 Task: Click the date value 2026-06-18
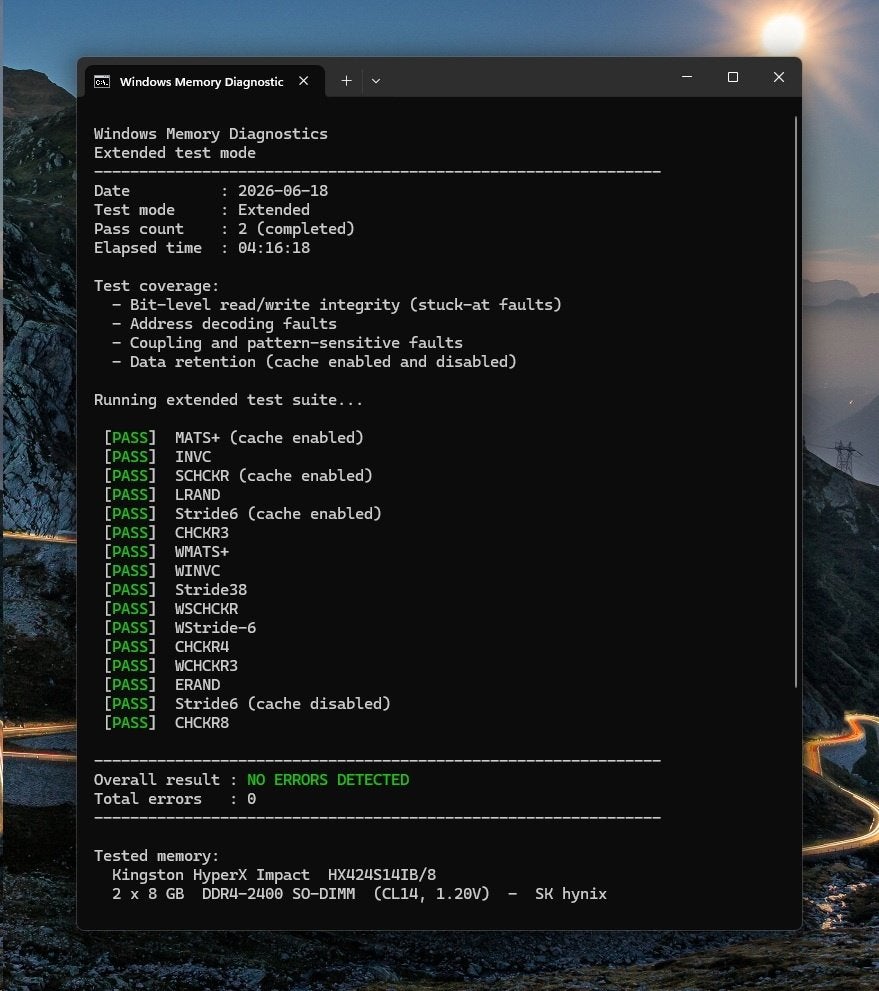[x=283, y=191]
